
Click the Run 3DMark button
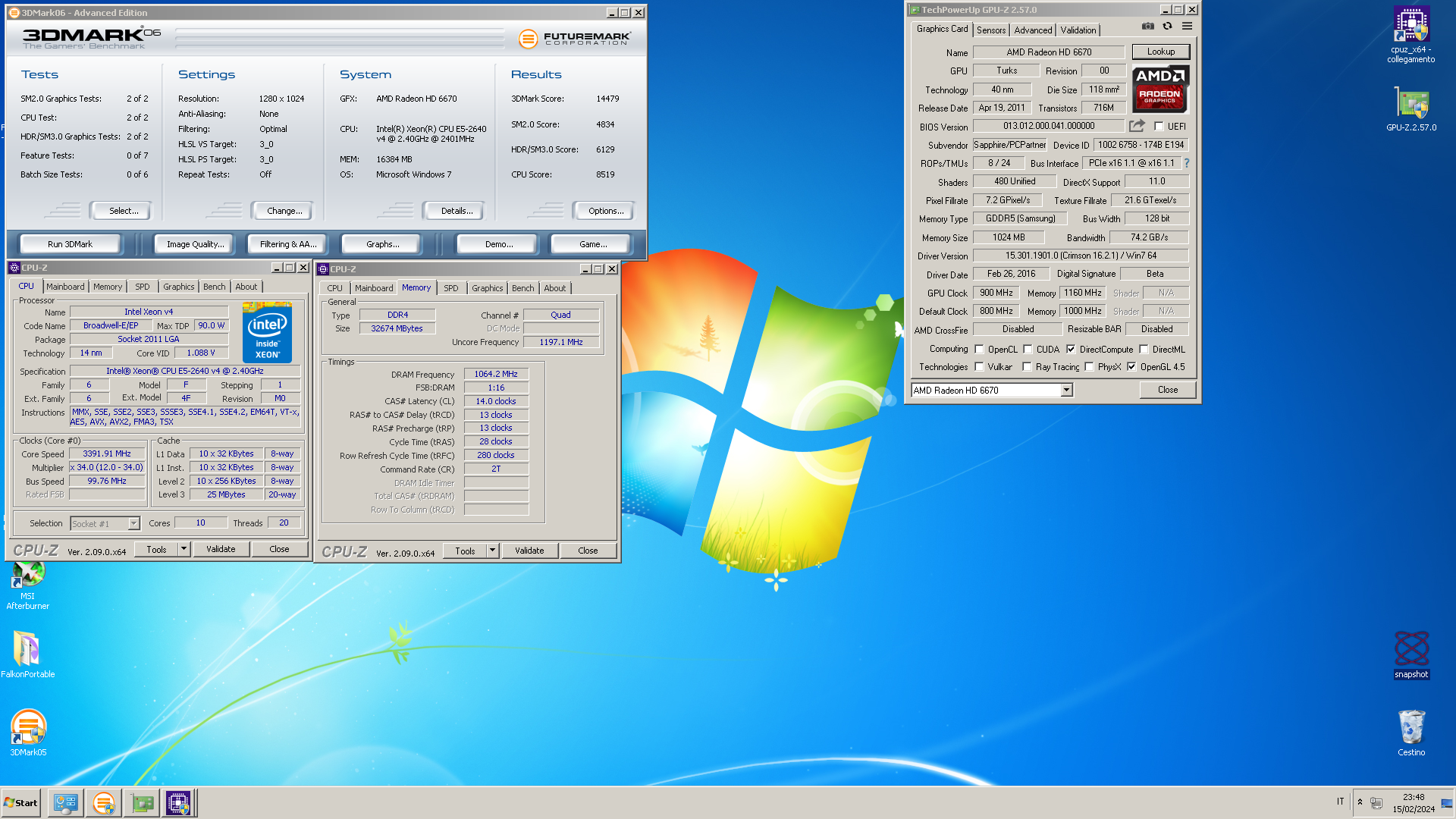(70, 244)
